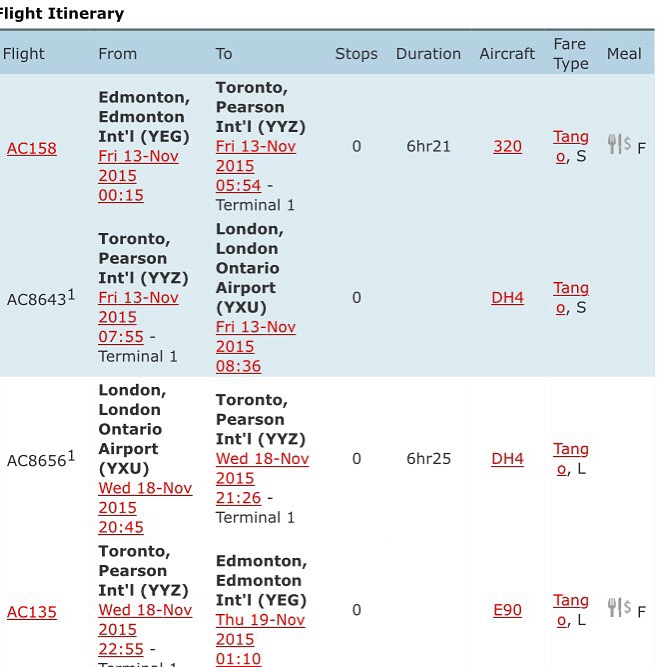Open the AC135 flight number link

coord(32,612)
